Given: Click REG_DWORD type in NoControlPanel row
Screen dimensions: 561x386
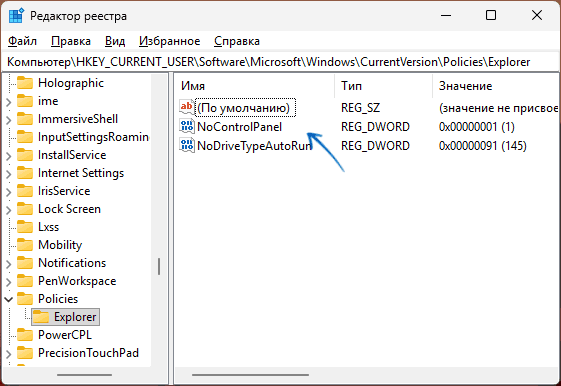Looking at the screenshot, I should coord(375,127).
